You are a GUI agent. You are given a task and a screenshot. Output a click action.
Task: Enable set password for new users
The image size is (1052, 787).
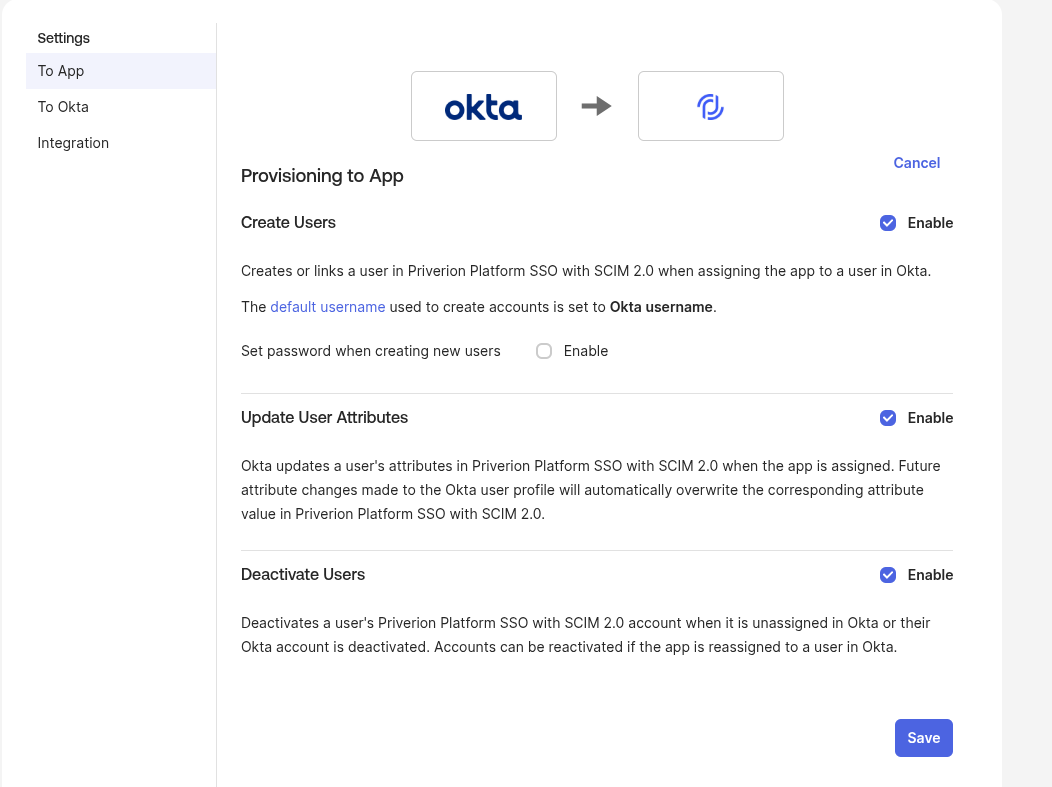pyautogui.click(x=544, y=351)
